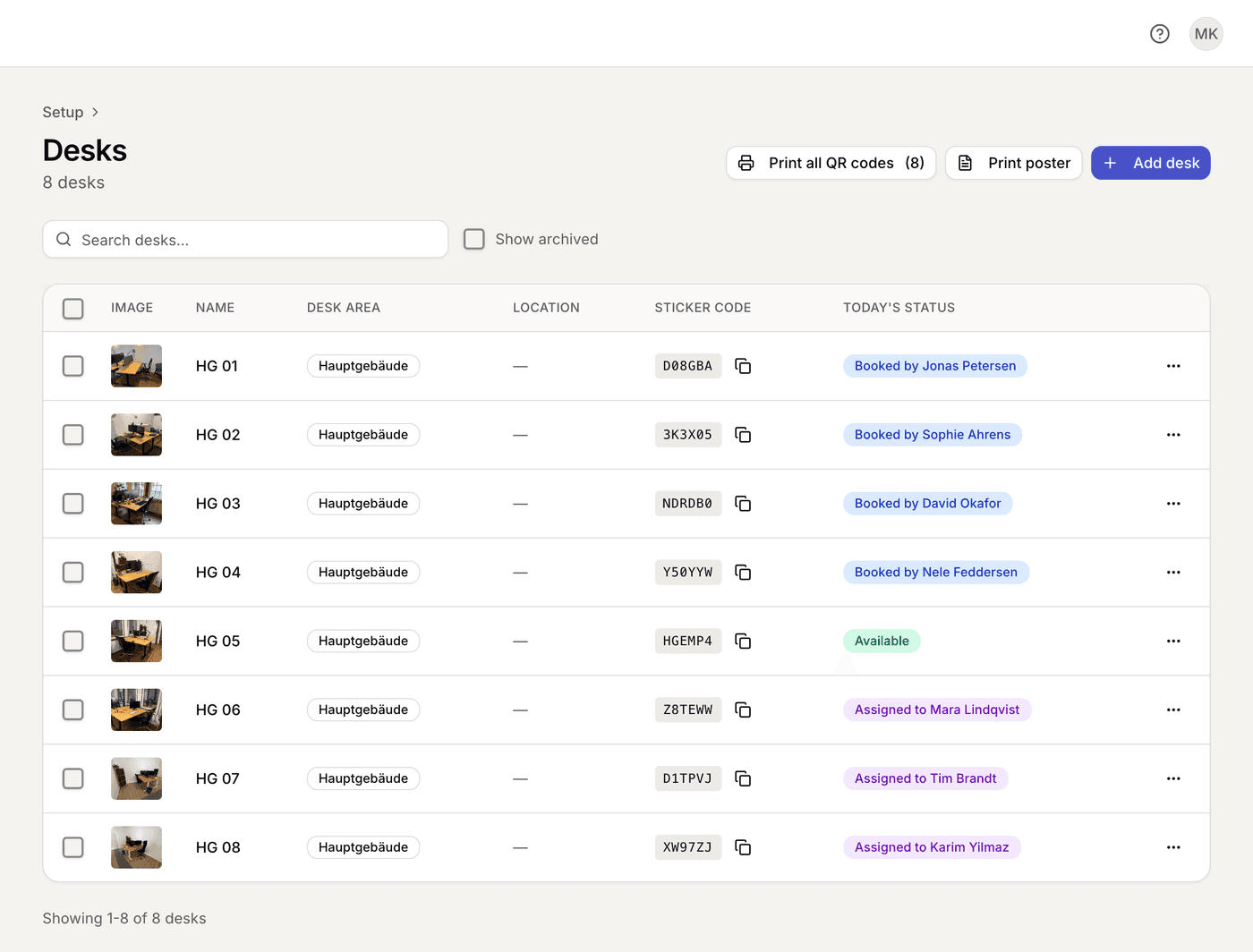Click the Print poster button
The height and width of the screenshot is (952, 1253).
(1014, 163)
